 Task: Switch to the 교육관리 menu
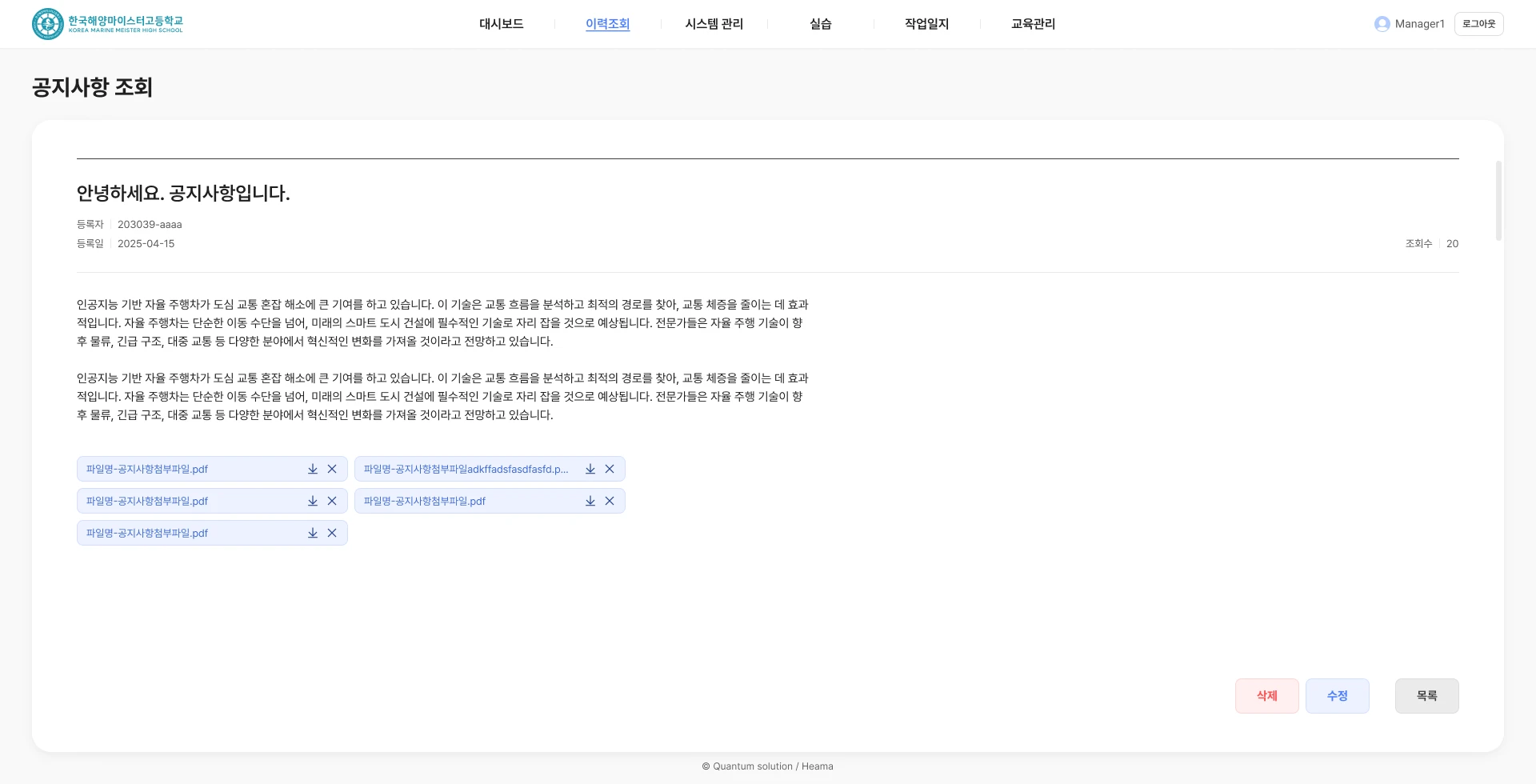pyautogui.click(x=1034, y=24)
